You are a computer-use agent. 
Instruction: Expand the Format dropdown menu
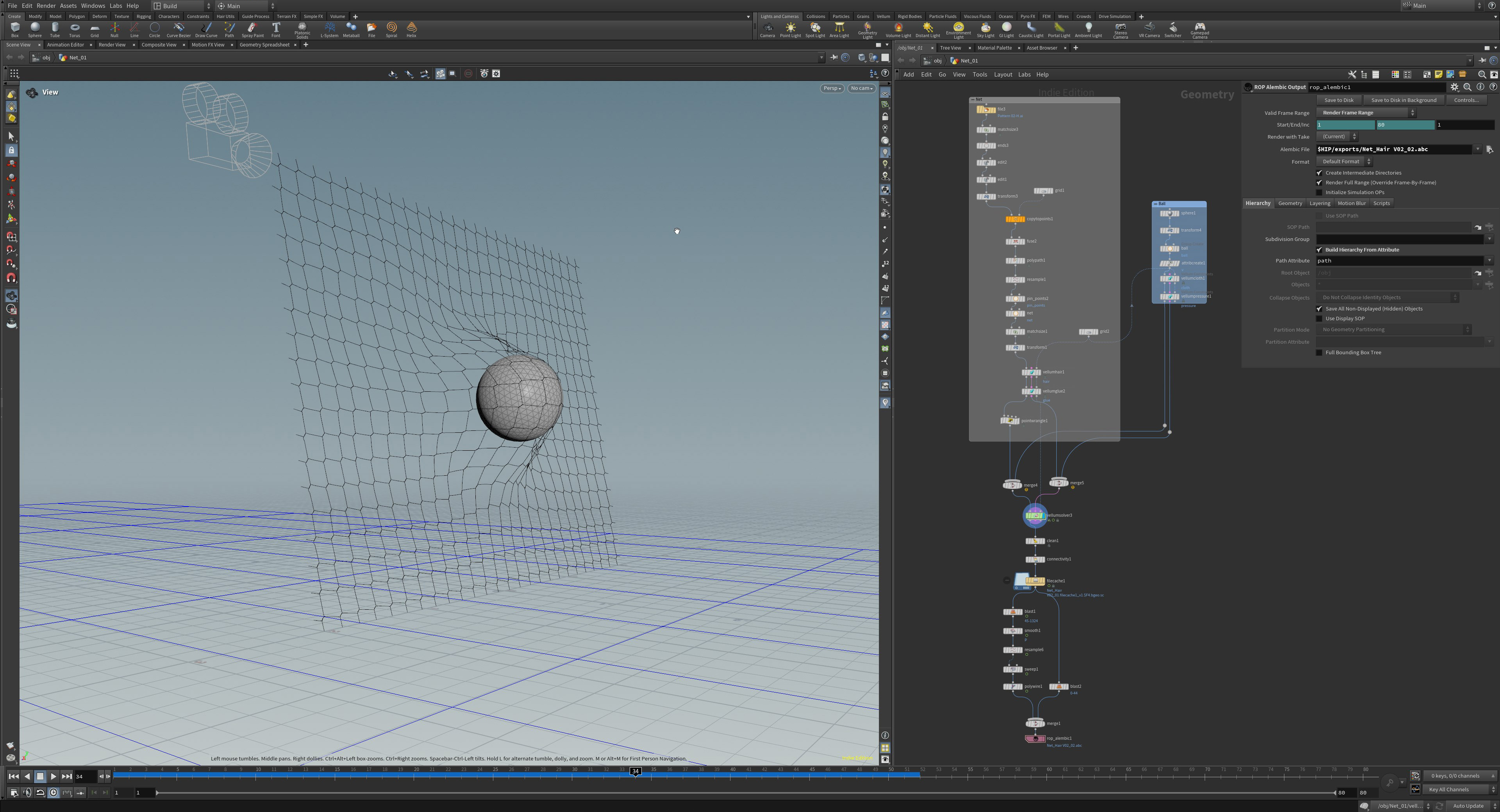[x=1345, y=162]
